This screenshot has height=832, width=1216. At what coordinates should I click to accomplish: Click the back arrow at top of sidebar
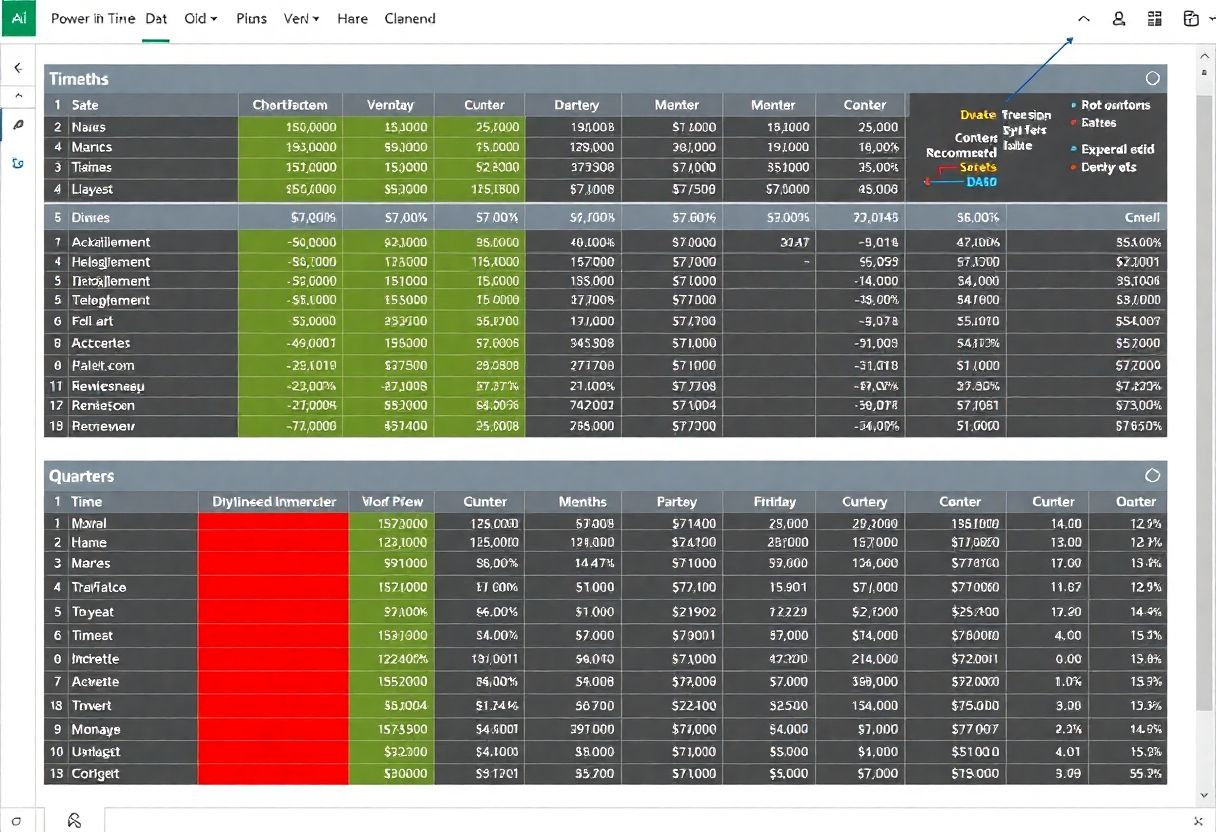tap(18, 68)
